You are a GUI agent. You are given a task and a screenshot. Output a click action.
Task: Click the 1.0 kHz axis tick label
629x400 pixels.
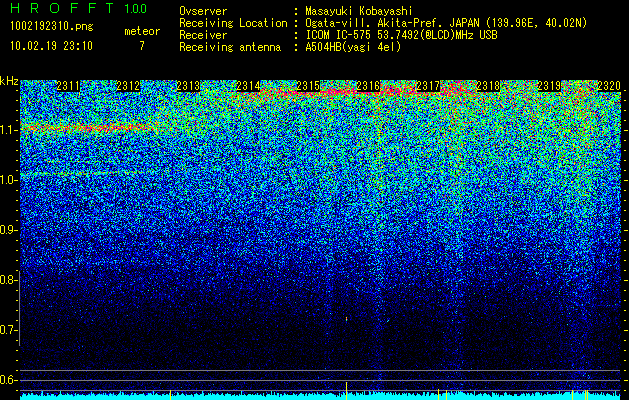point(7,180)
